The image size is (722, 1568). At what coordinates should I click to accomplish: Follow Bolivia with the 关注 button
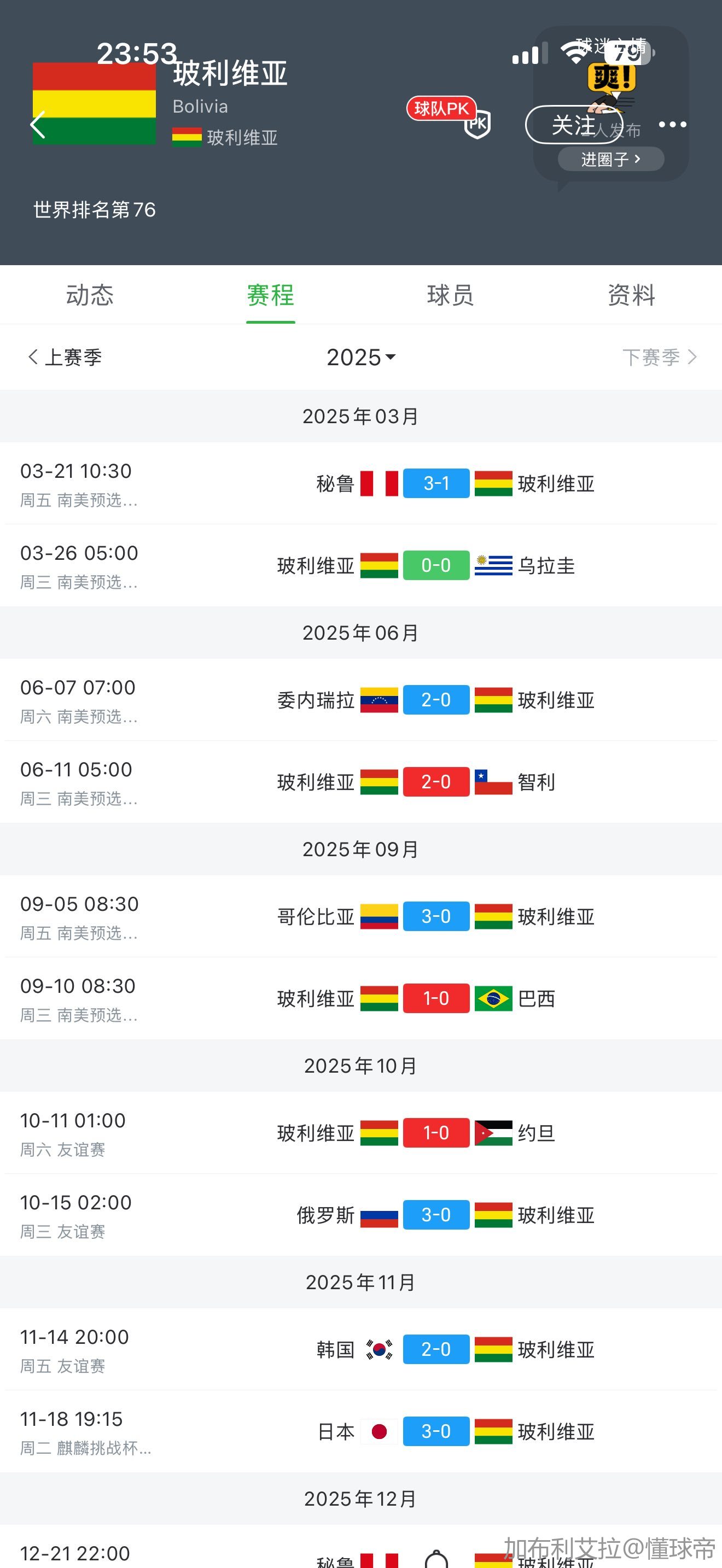(573, 125)
